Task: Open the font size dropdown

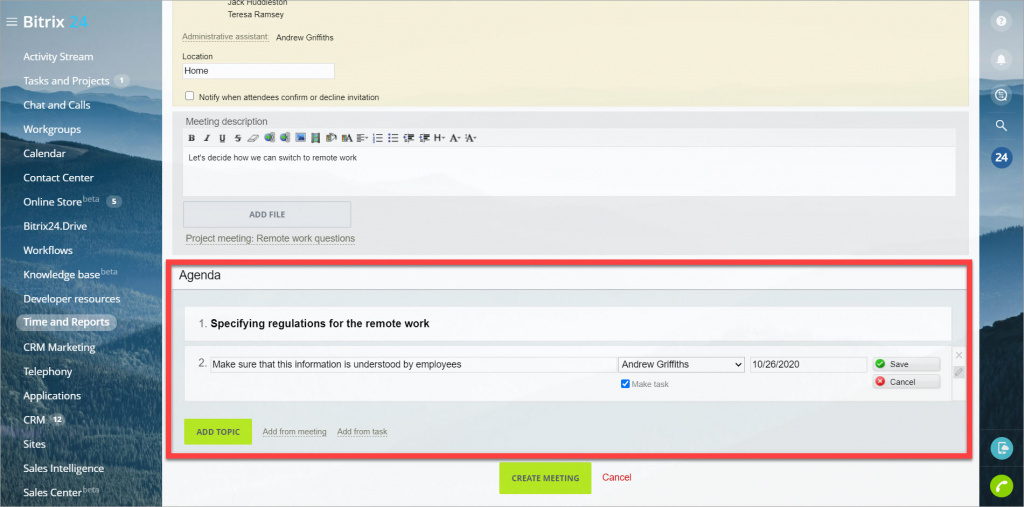Action: [x=472, y=138]
